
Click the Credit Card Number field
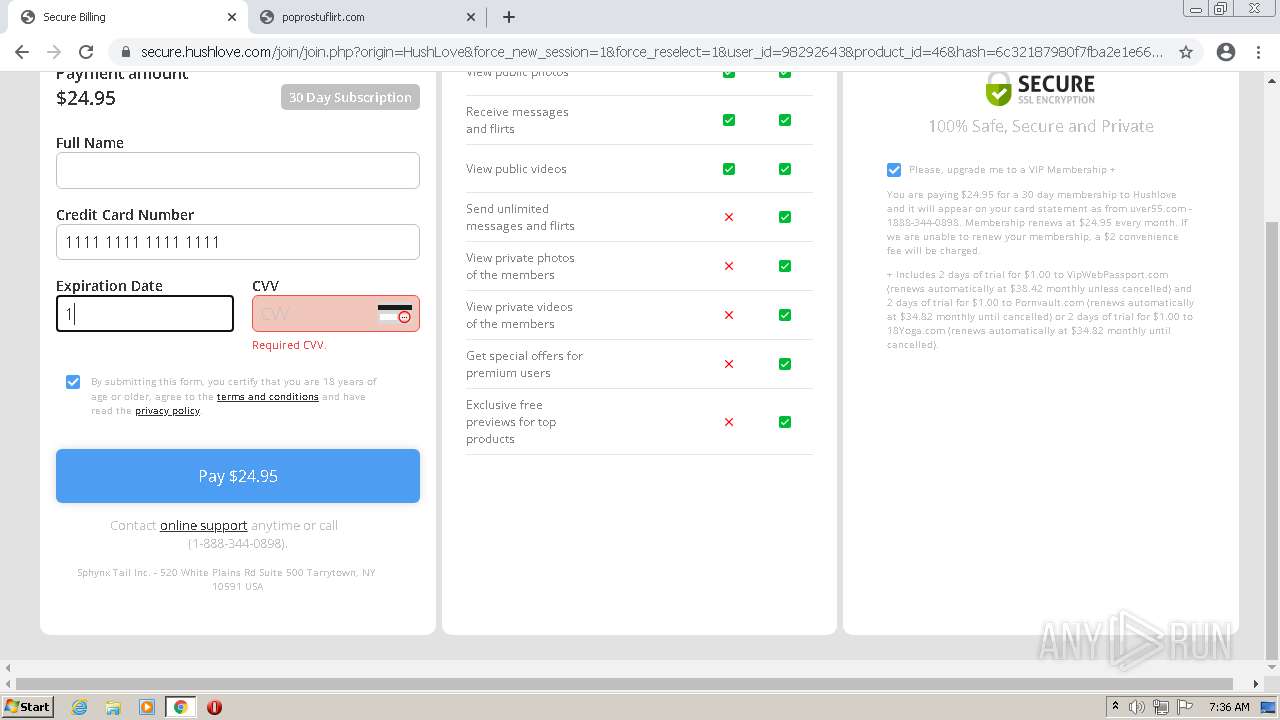[238, 242]
